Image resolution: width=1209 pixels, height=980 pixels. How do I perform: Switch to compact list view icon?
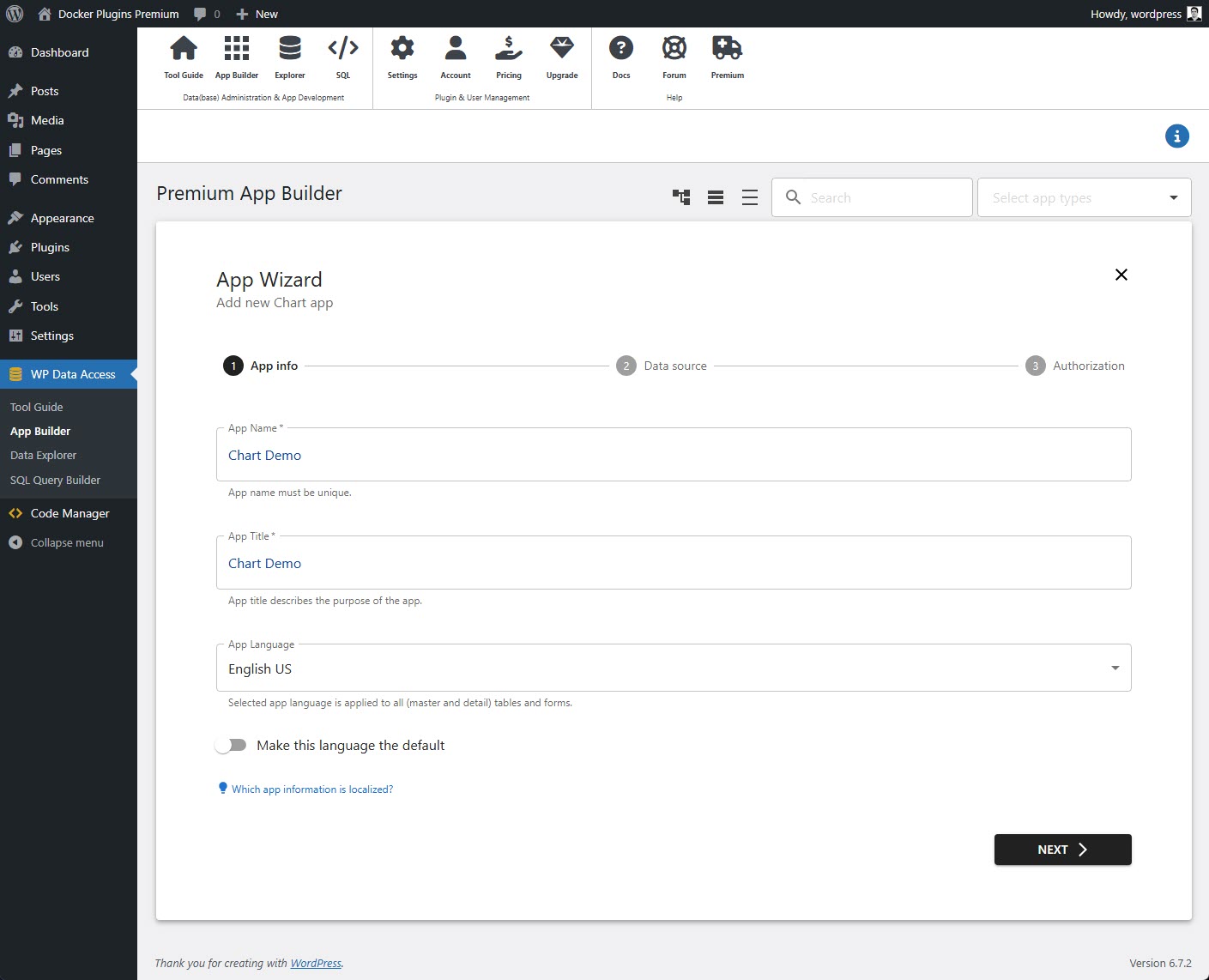pyautogui.click(x=750, y=197)
